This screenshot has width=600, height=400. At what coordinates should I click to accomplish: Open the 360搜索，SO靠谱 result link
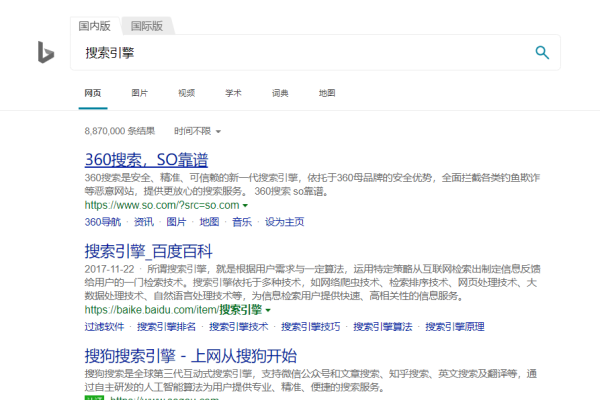146,160
